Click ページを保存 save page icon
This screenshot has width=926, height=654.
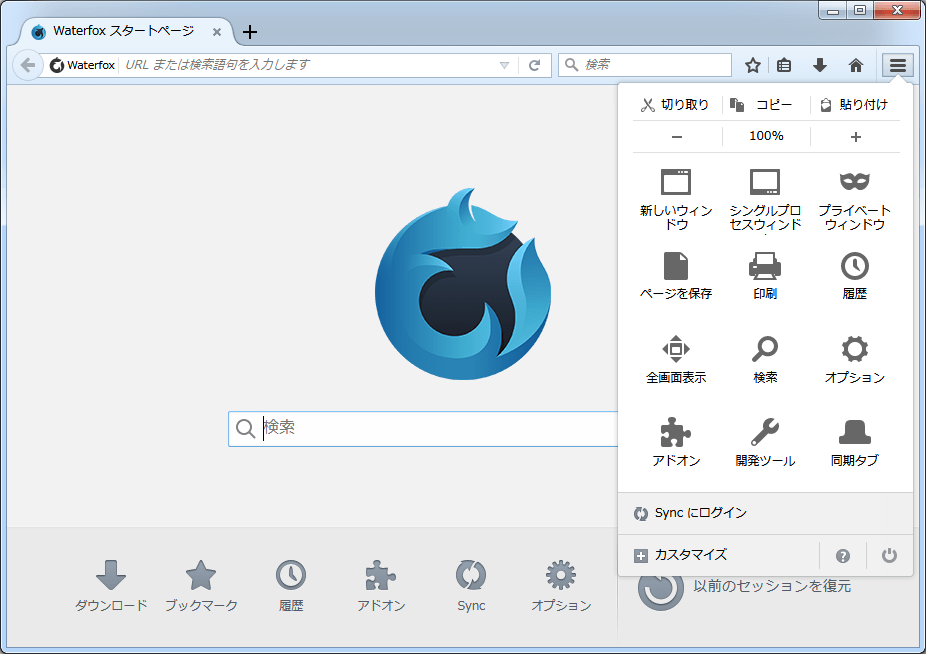676,274
